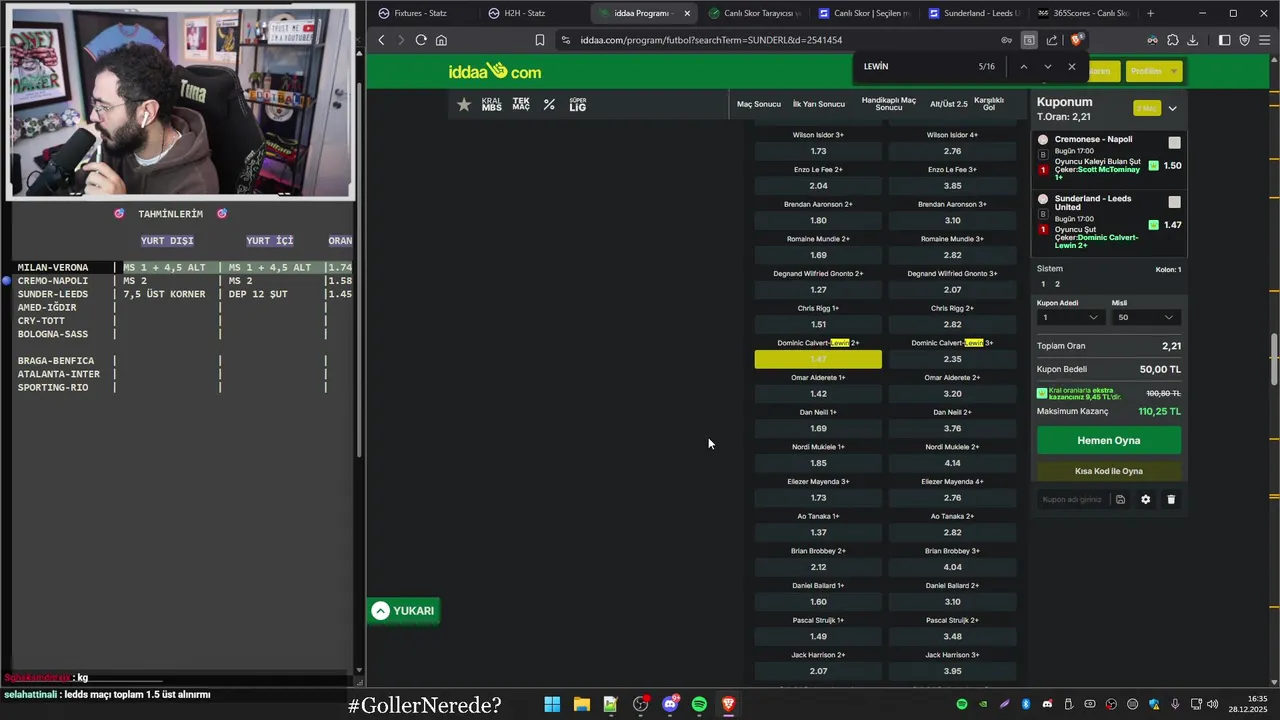The width and height of the screenshot is (1280, 720).
Task: Select system option 2 in the coupon
Action: click(1057, 284)
